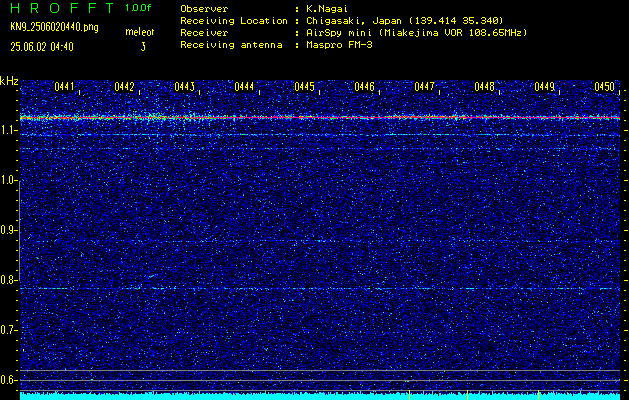Click the 0.9 frequency axis label
The width and height of the screenshot is (629, 400).
[8, 230]
